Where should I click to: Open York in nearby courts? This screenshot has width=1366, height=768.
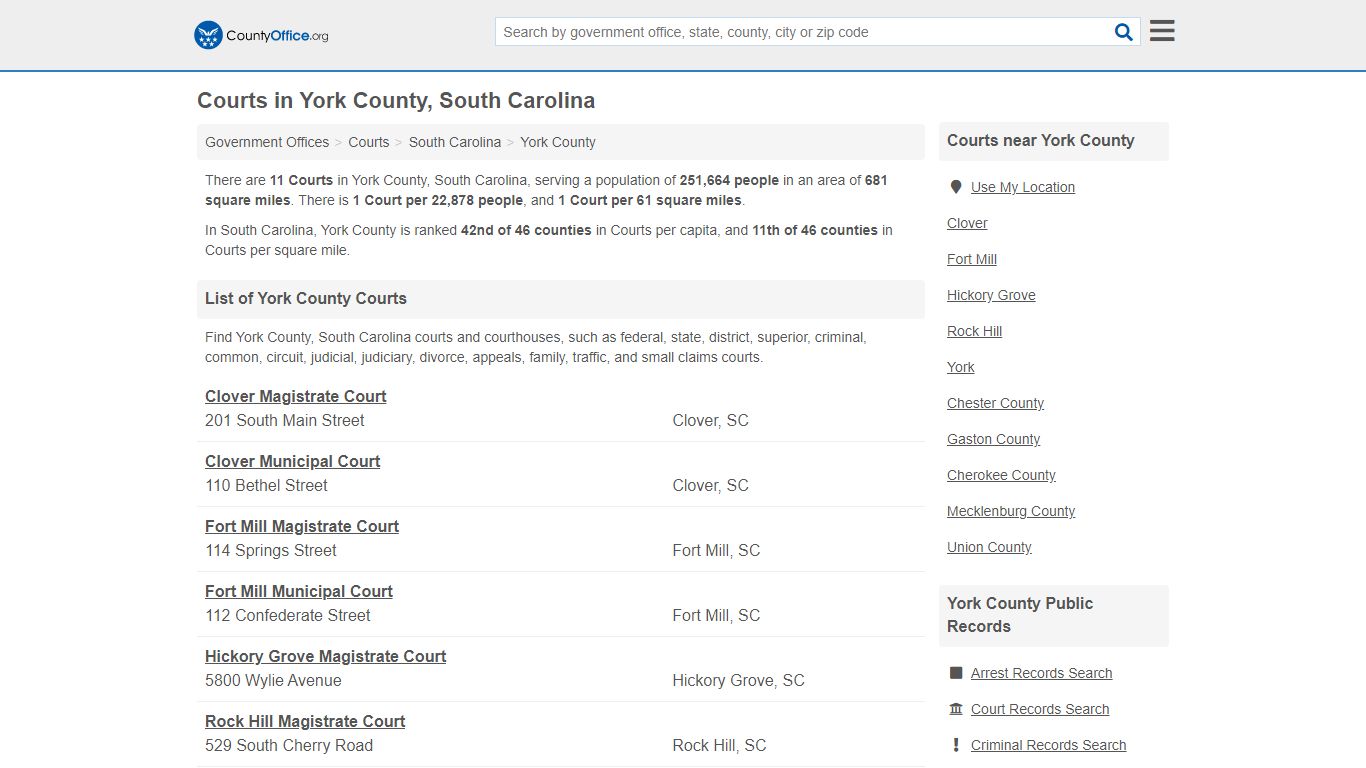pyautogui.click(x=961, y=367)
